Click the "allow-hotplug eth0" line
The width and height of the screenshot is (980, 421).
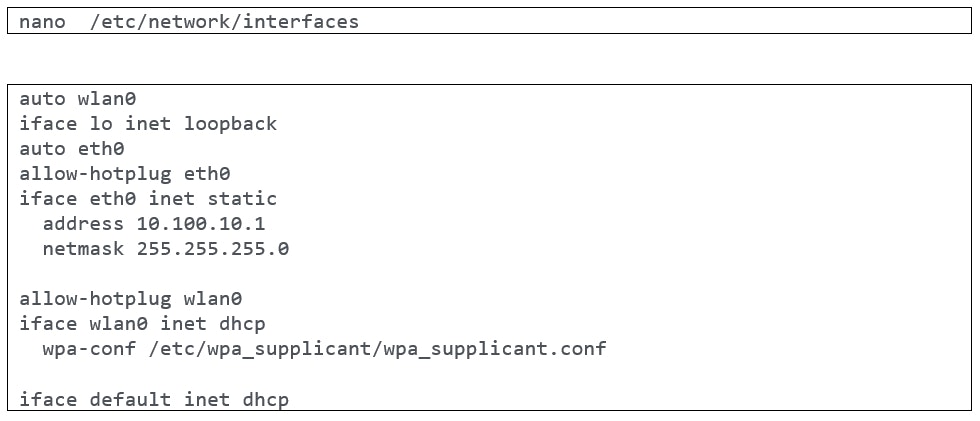coord(125,174)
